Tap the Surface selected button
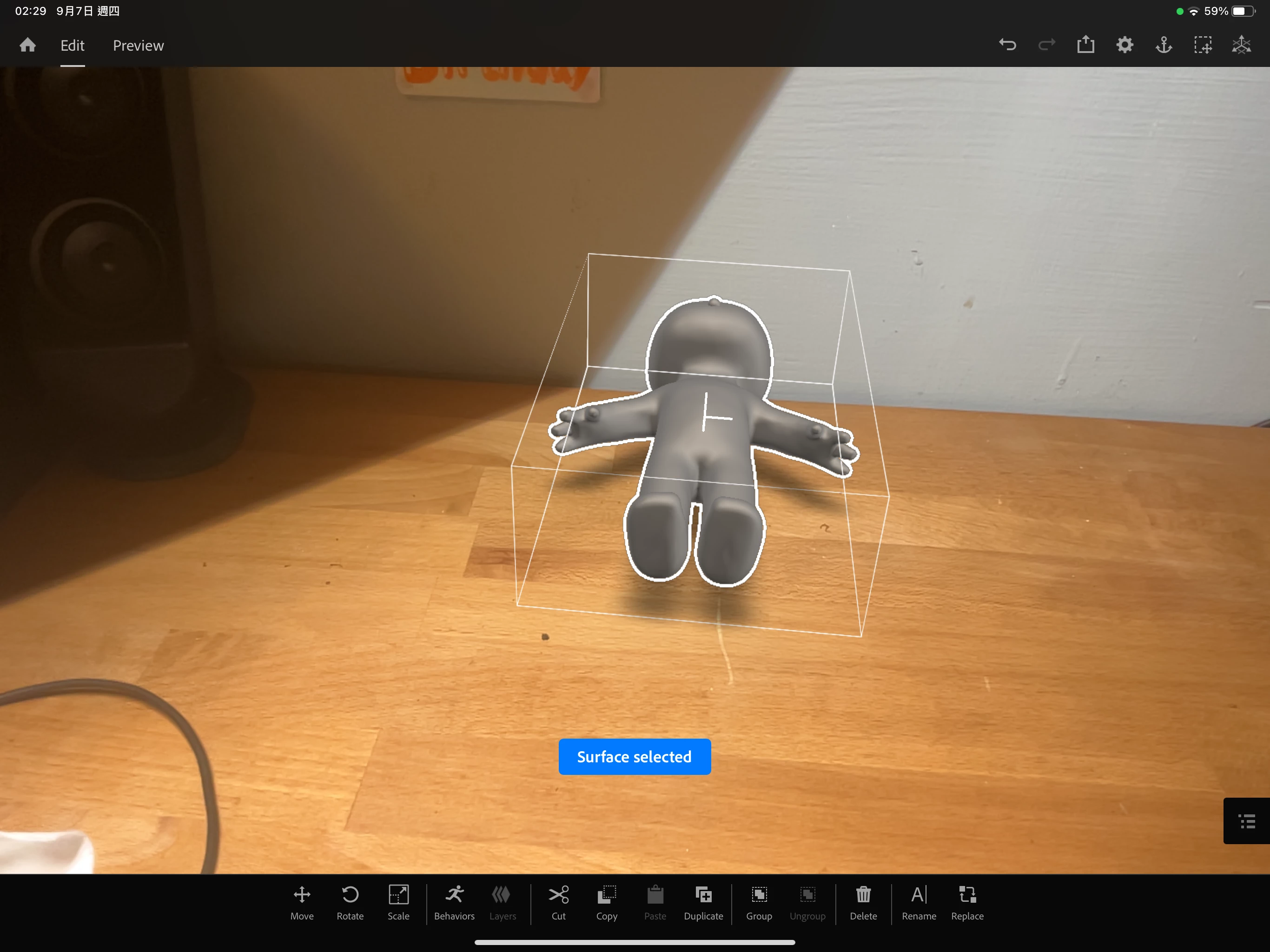This screenshot has height=952, width=1270. (634, 756)
